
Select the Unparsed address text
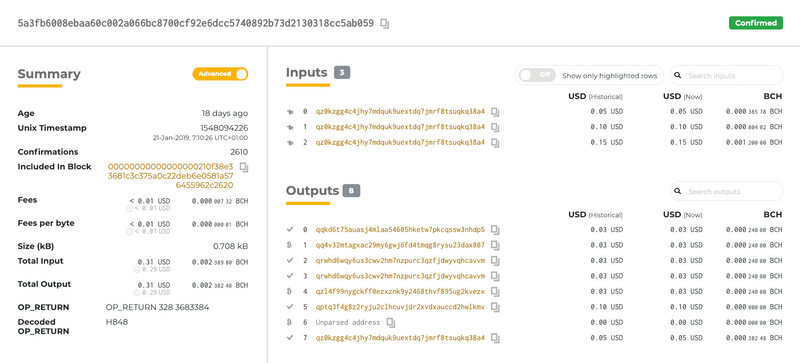[x=347, y=323]
